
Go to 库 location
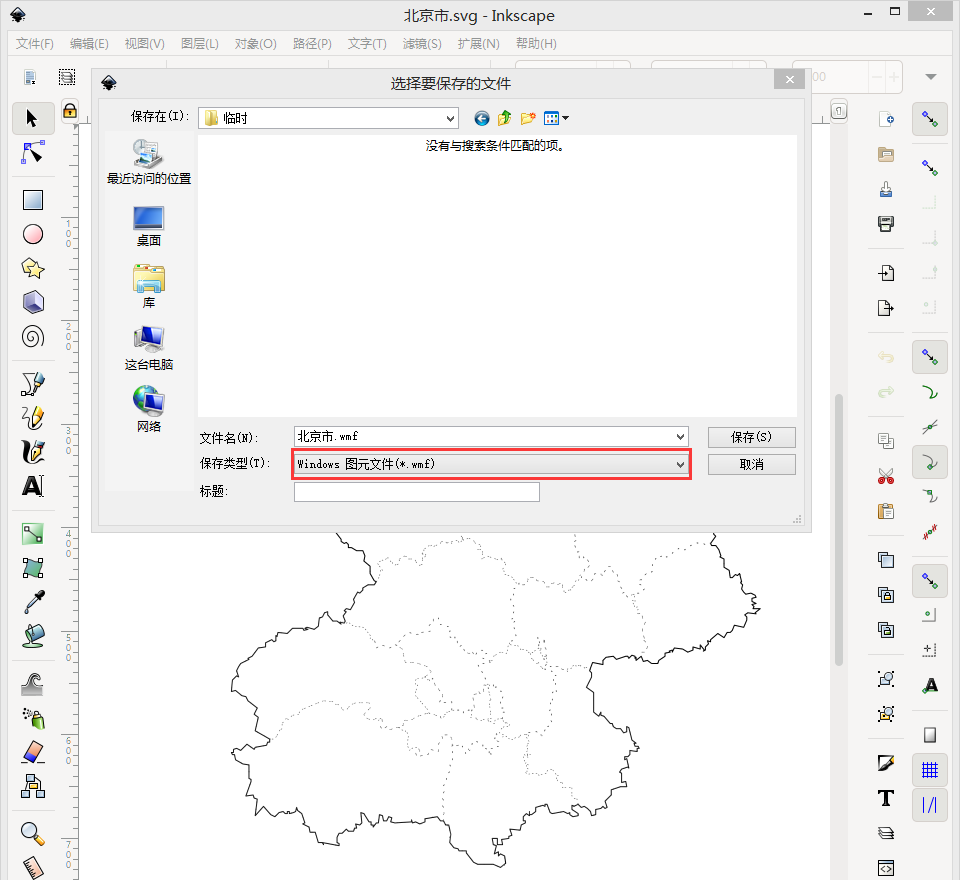point(149,287)
